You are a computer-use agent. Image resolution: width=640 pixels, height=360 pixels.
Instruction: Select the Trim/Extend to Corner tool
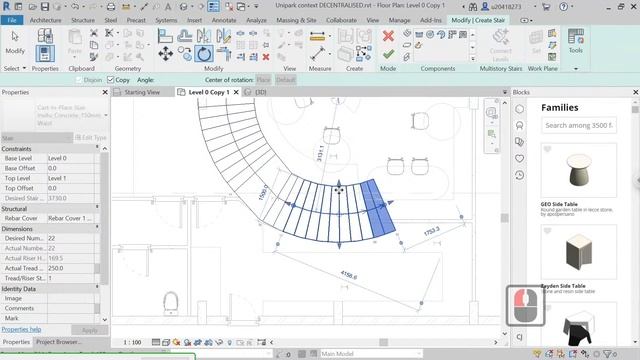224,53
